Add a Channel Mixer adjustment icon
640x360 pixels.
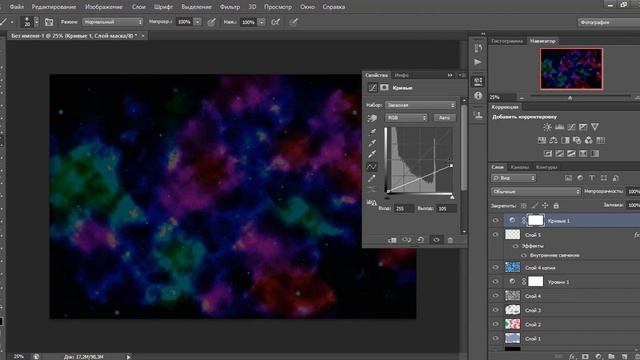click(589, 140)
